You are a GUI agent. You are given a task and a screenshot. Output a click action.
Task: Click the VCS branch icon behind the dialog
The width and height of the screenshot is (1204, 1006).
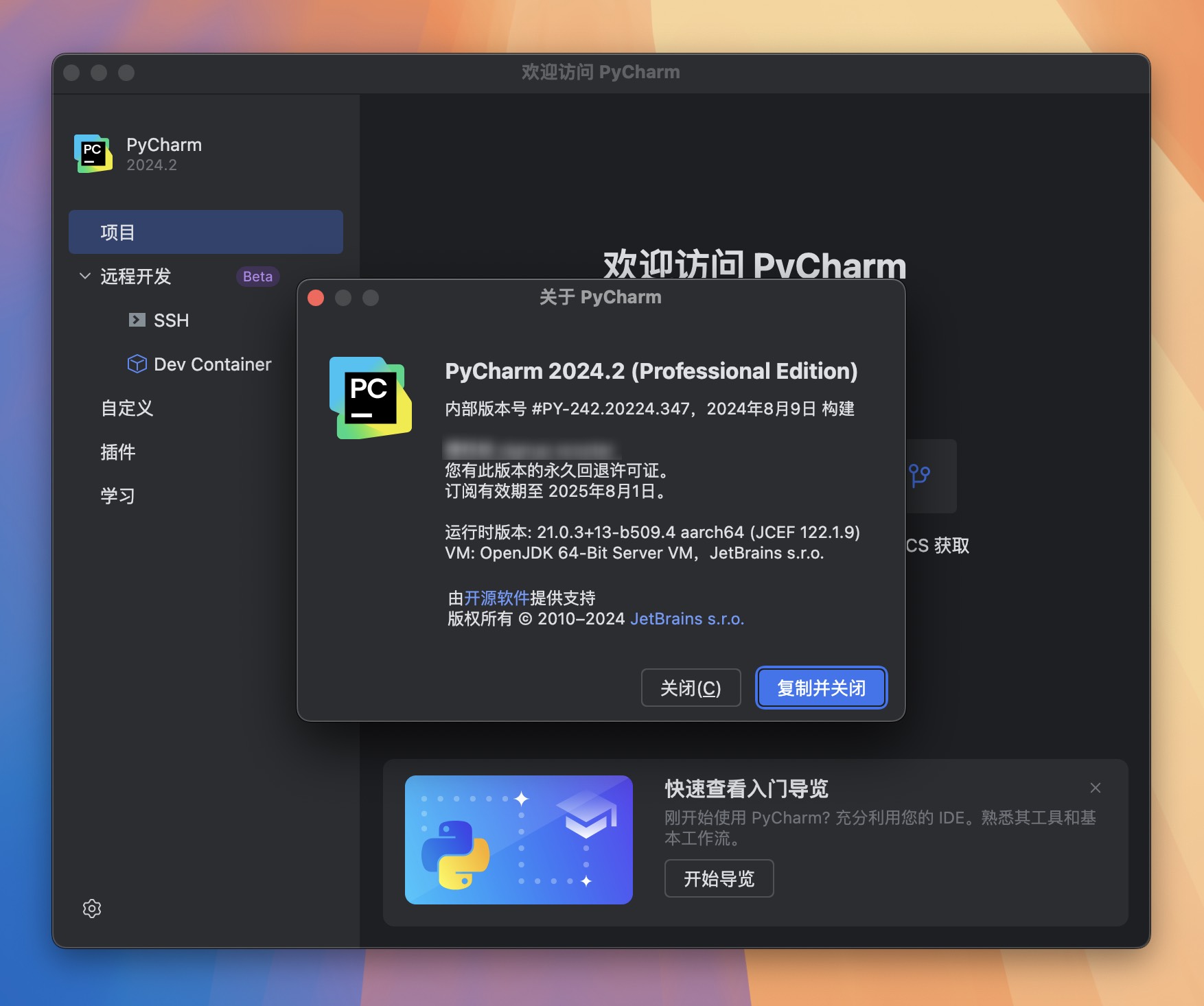coord(919,476)
